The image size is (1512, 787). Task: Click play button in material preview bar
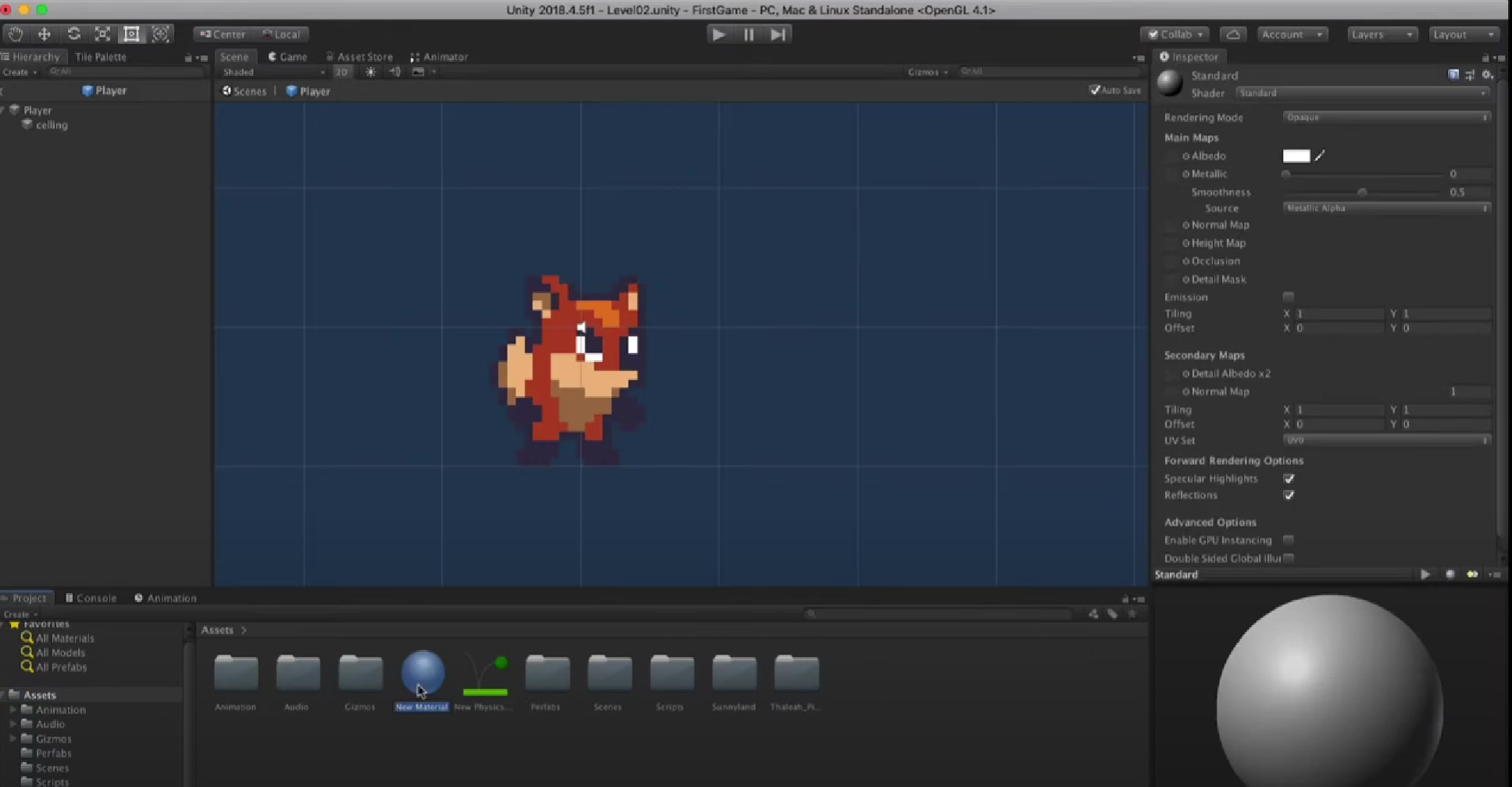click(1425, 574)
